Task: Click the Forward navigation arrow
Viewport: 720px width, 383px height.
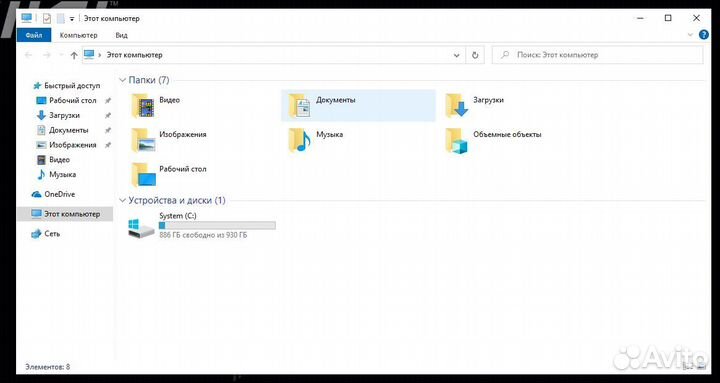Action: pos(46,55)
